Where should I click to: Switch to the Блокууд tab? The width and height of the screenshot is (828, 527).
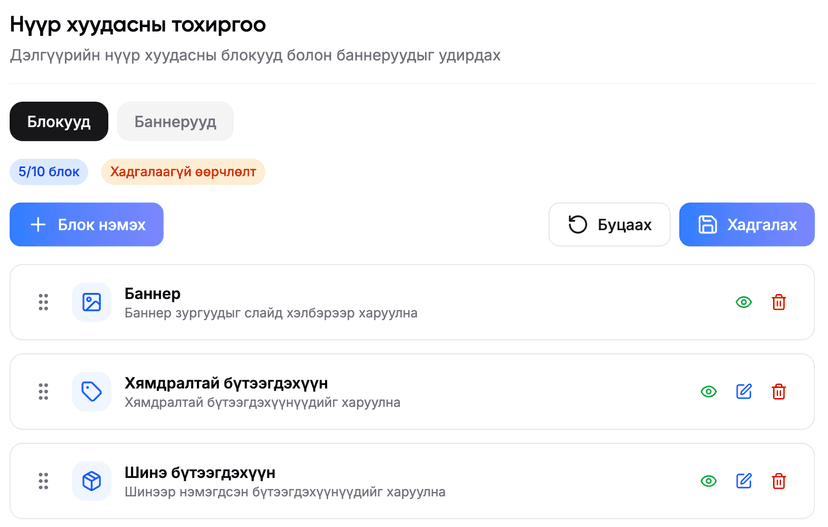(59, 122)
